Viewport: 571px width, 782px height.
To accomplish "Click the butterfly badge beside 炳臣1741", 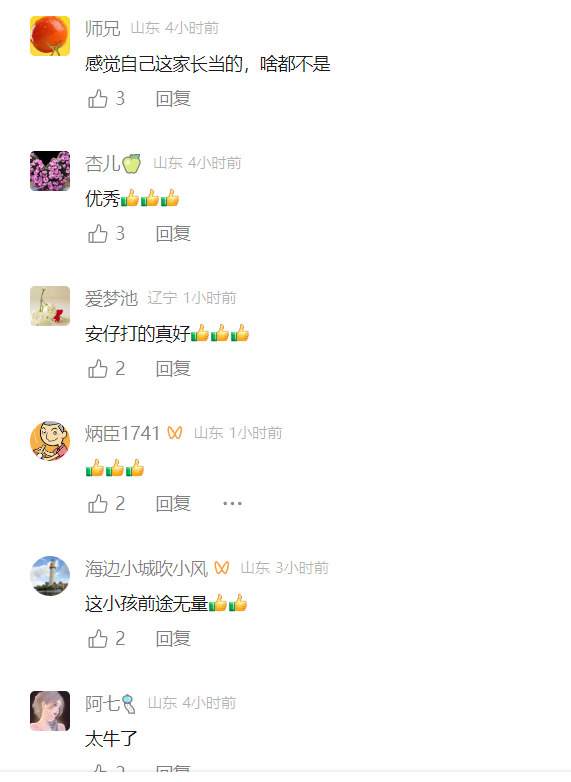I will (x=175, y=433).
